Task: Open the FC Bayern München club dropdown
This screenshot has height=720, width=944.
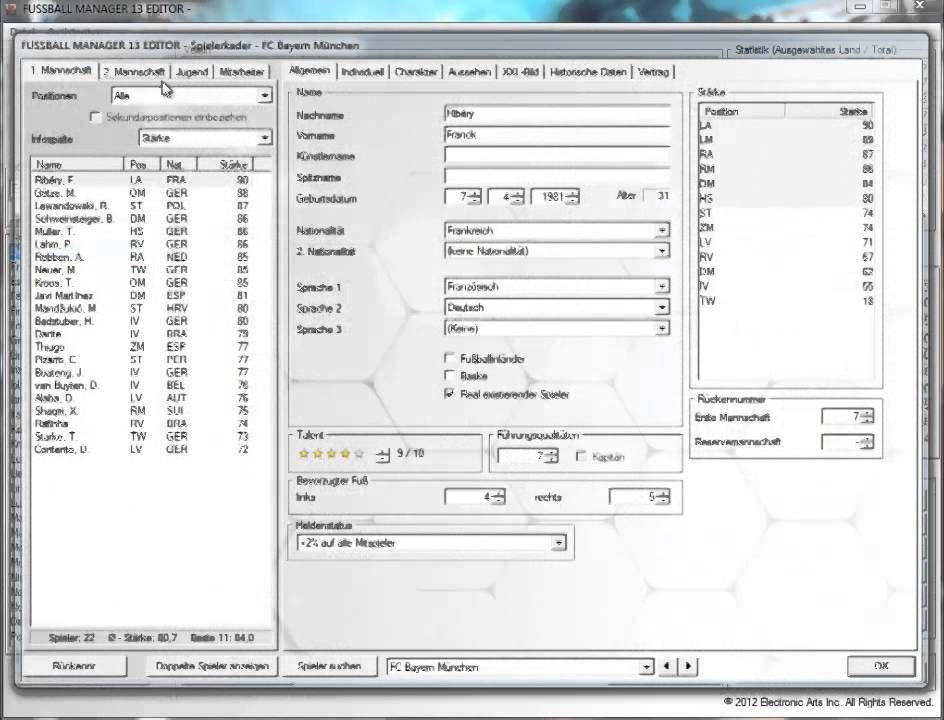Action: coord(645,666)
